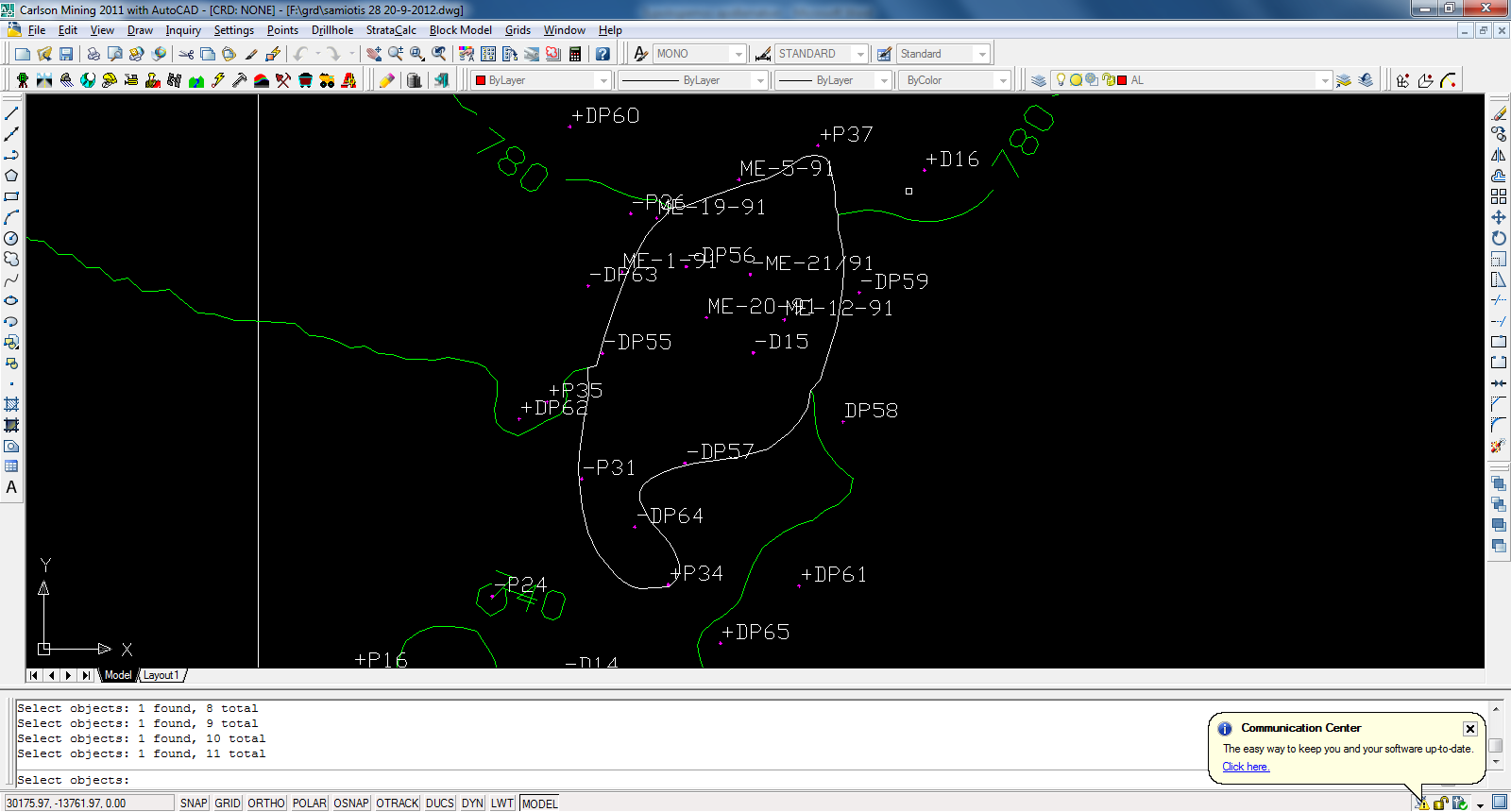Toggle LWT lineweight display
Viewport: 1511px width, 812px height.
502,804
